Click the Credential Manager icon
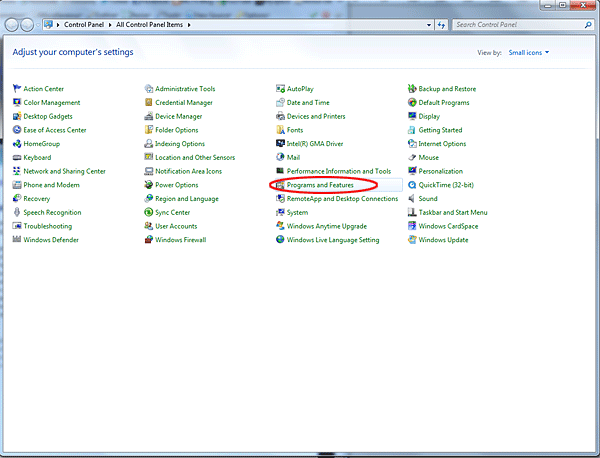 (148, 103)
